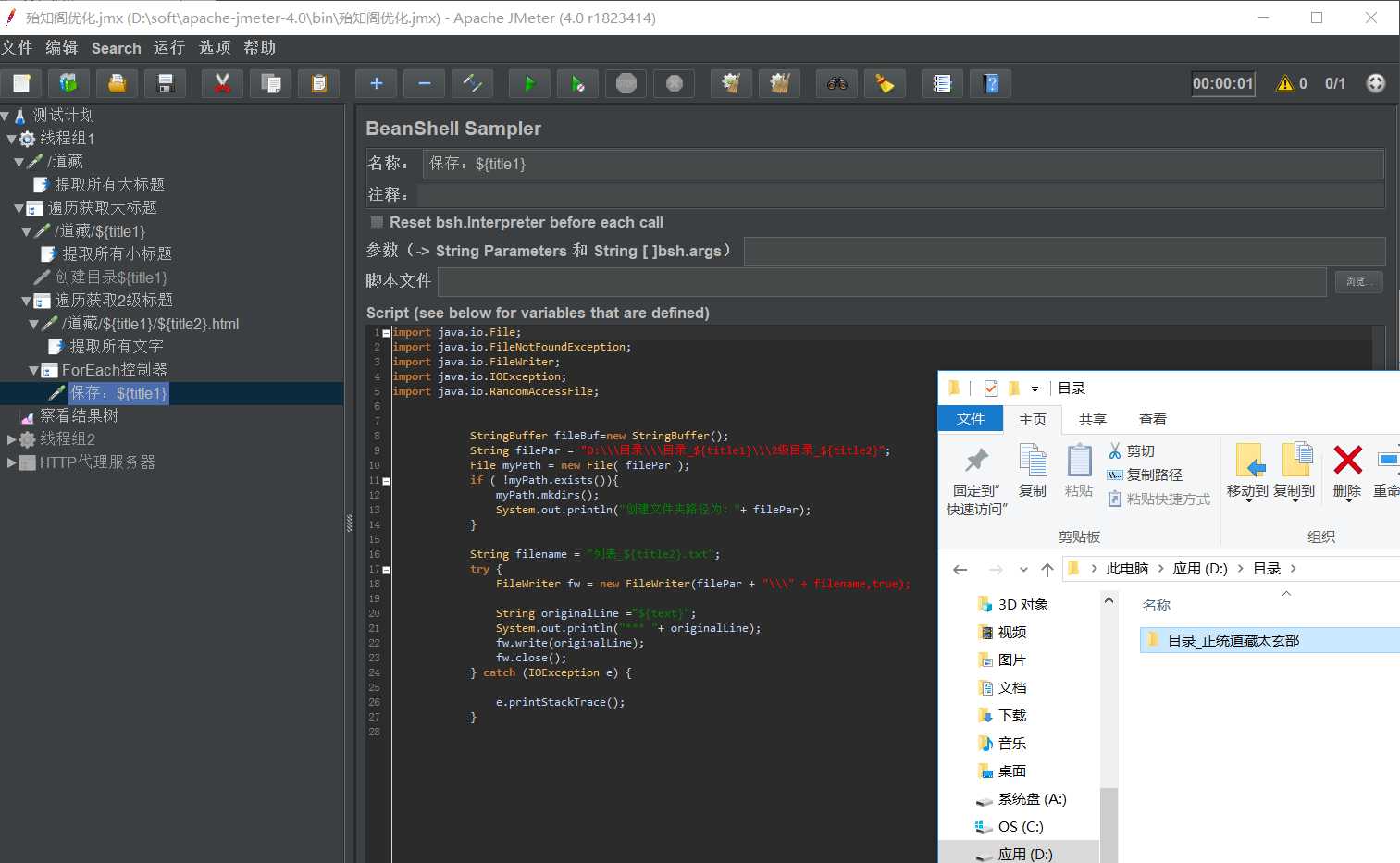Collapse the 测试计划 tree node
This screenshot has height=863, width=1400.
pos(5,116)
